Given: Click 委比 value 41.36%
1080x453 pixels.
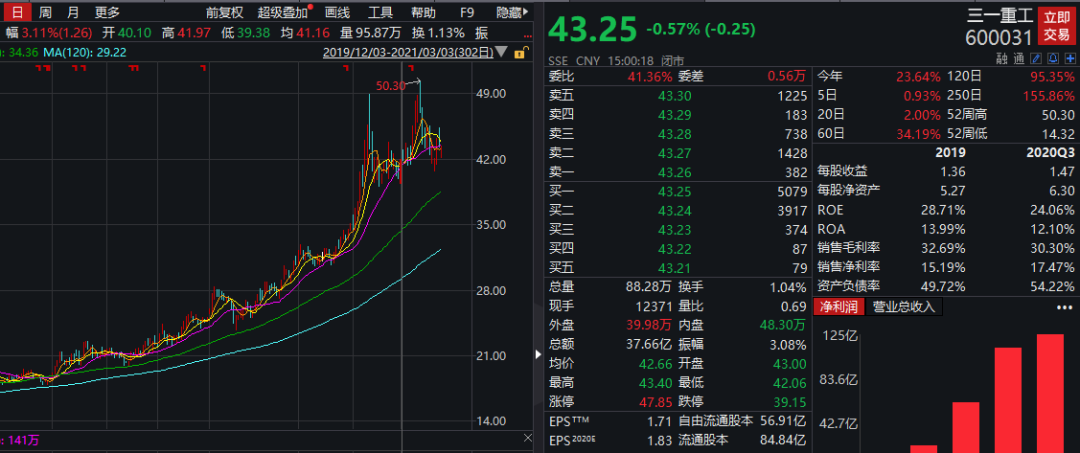Looking at the screenshot, I should click(649, 76).
